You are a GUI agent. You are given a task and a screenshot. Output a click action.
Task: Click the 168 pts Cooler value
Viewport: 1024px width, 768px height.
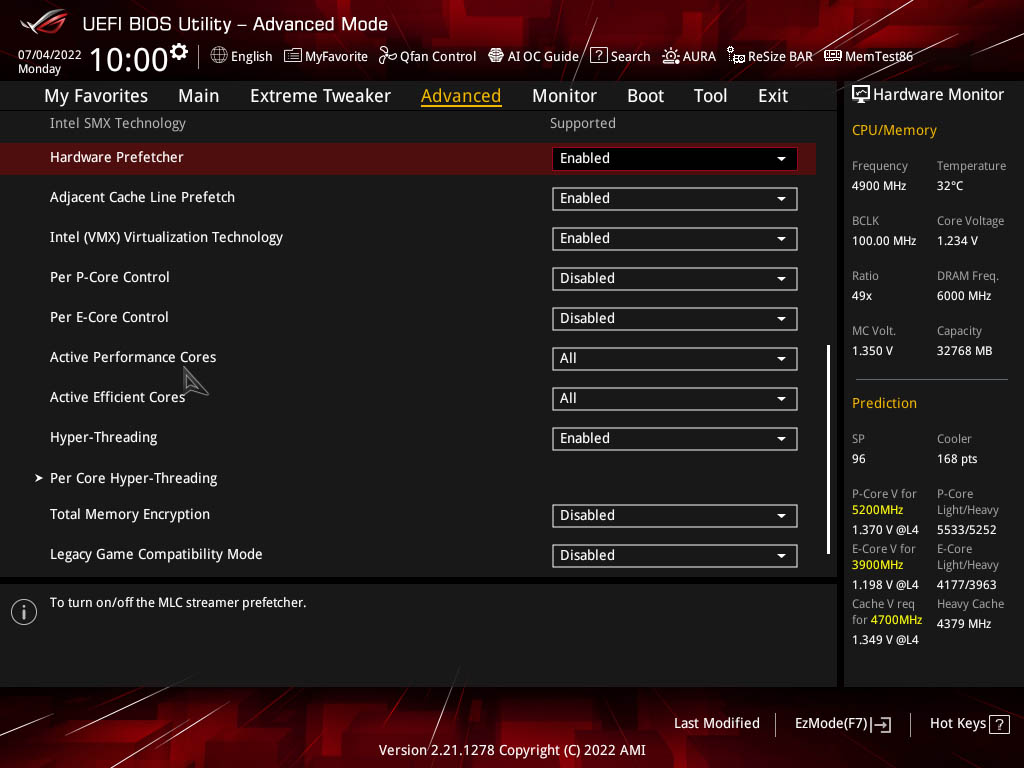pyautogui.click(x=957, y=459)
